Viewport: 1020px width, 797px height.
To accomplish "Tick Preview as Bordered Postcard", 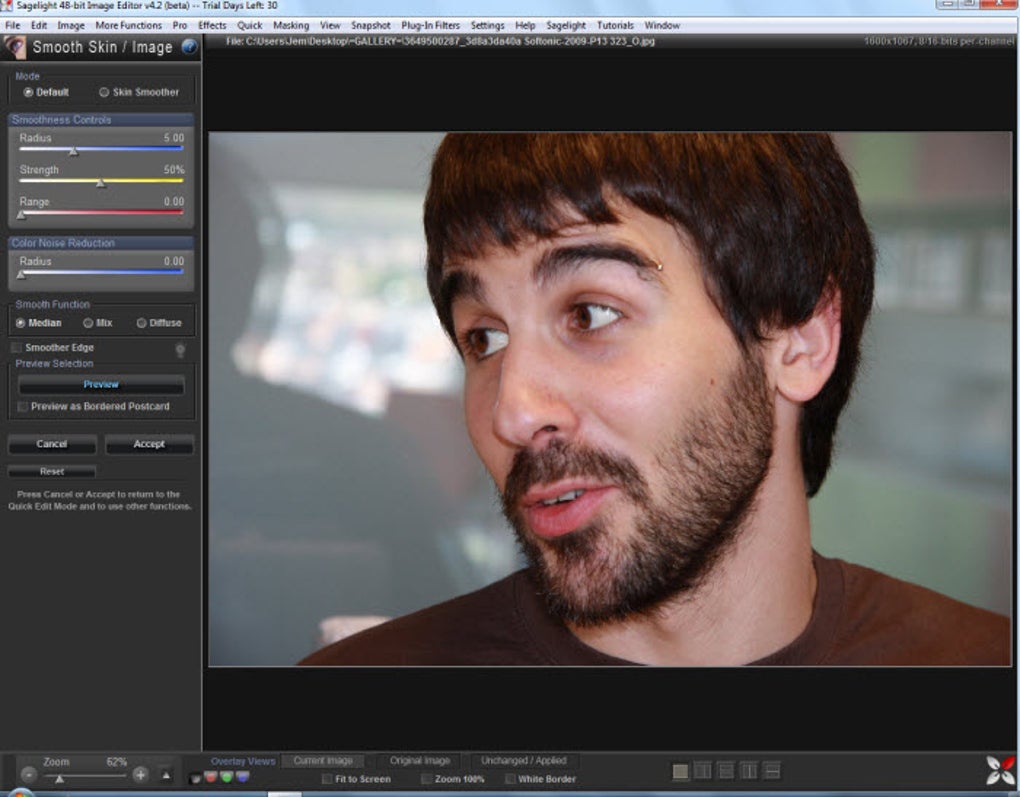I will pyautogui.click(x=23, y=407).
